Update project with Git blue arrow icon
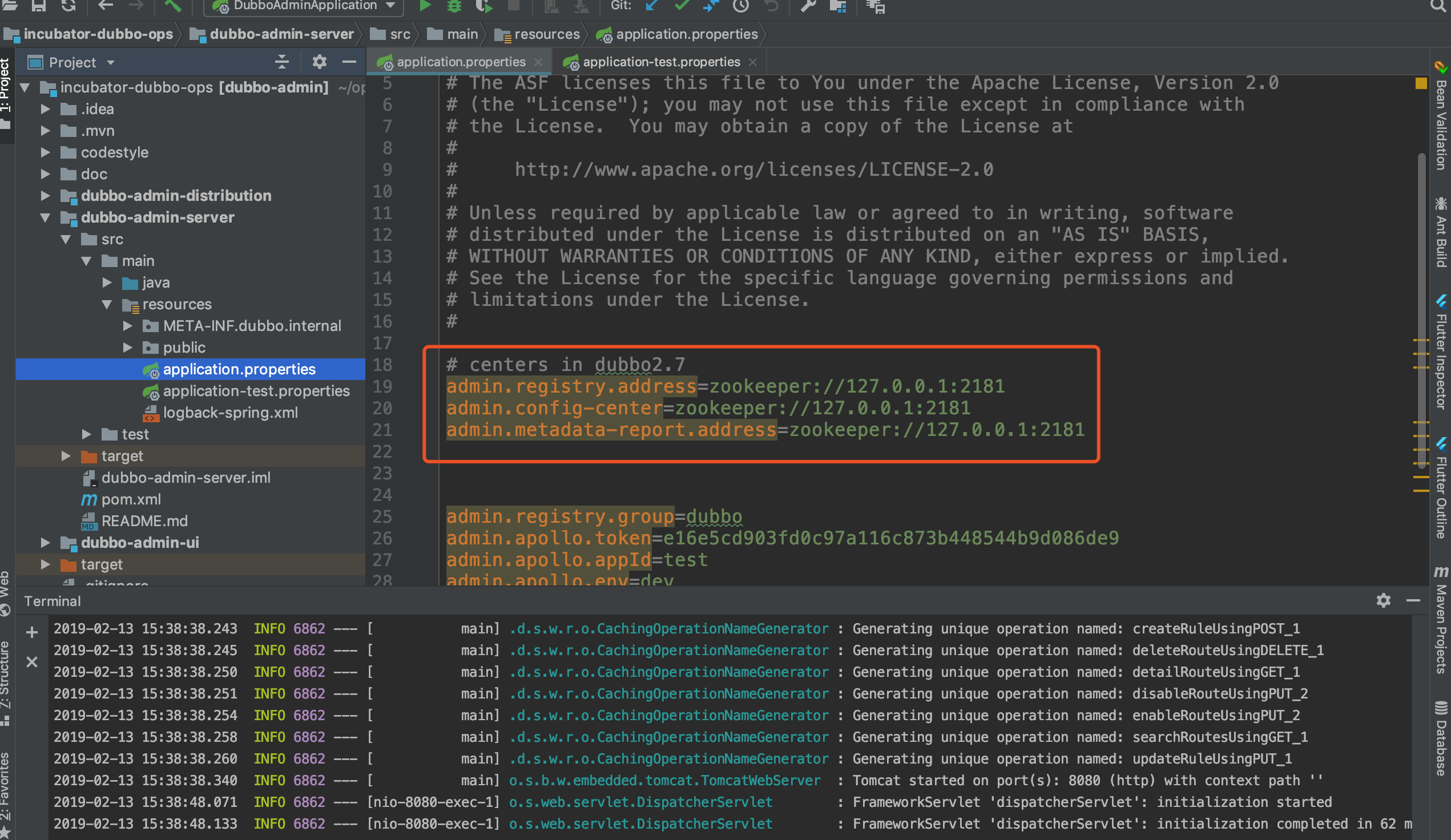This screenshot has height=840, width=1451. point(652,6)
